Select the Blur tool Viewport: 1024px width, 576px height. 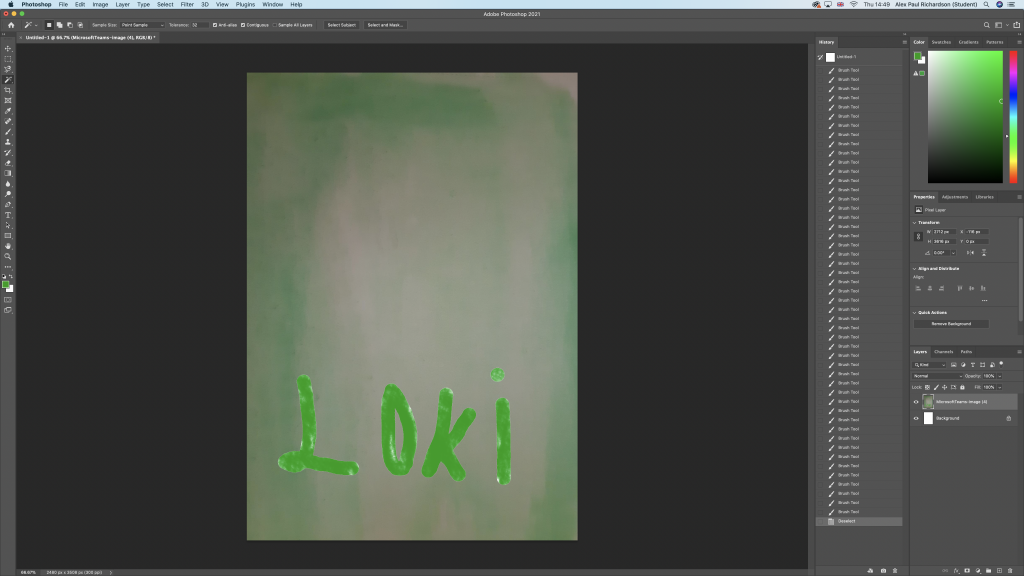8,184
